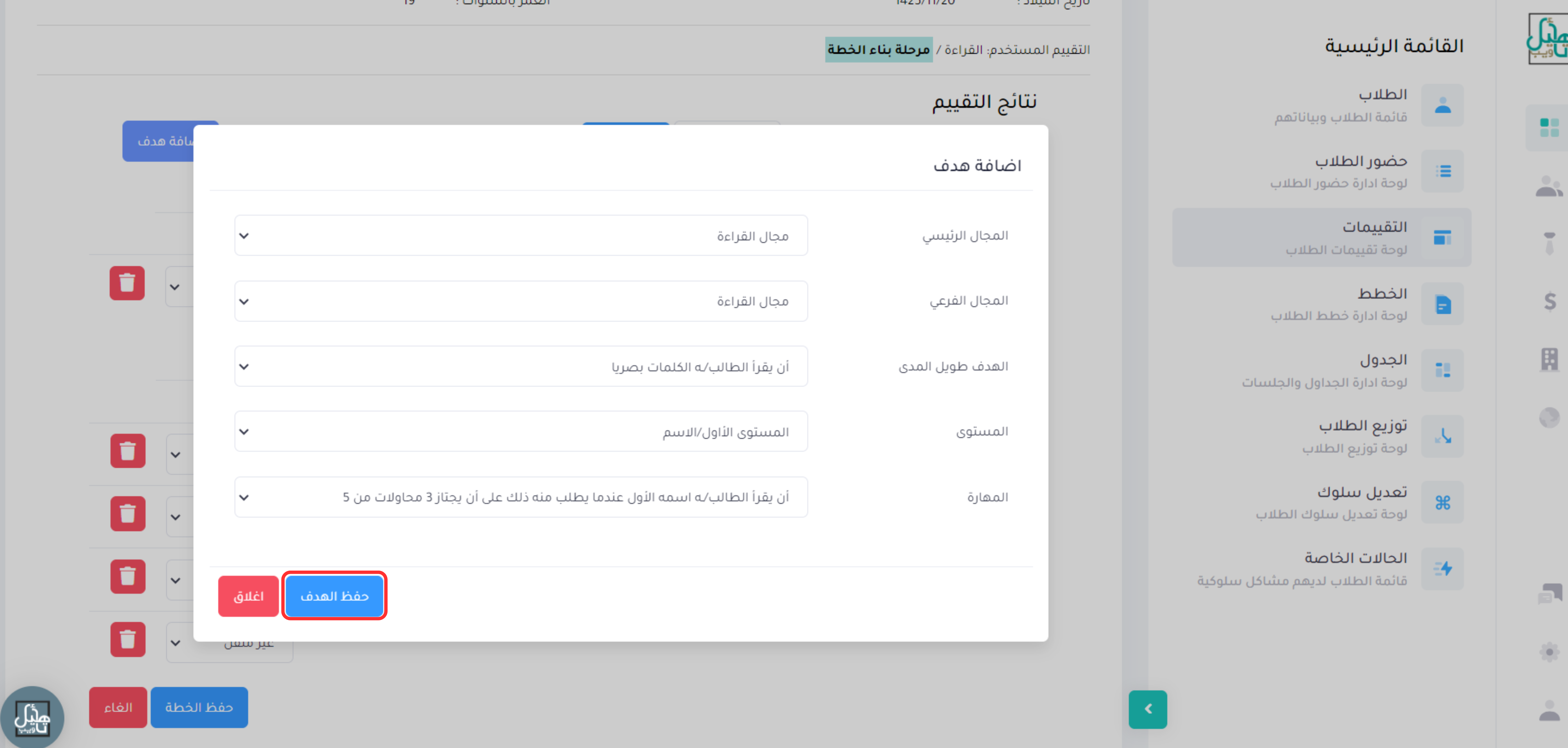This screenshot has height=748, width=1568.
Task: Open الخطط plans menu item
Action: coord(1321,304)
